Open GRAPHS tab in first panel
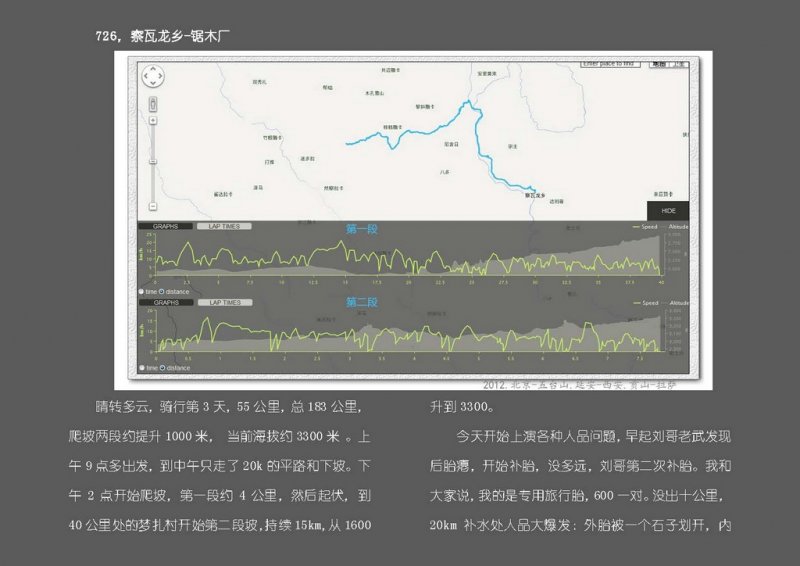The height and width of the screenshot is (566, 800). tap(165, 227)
